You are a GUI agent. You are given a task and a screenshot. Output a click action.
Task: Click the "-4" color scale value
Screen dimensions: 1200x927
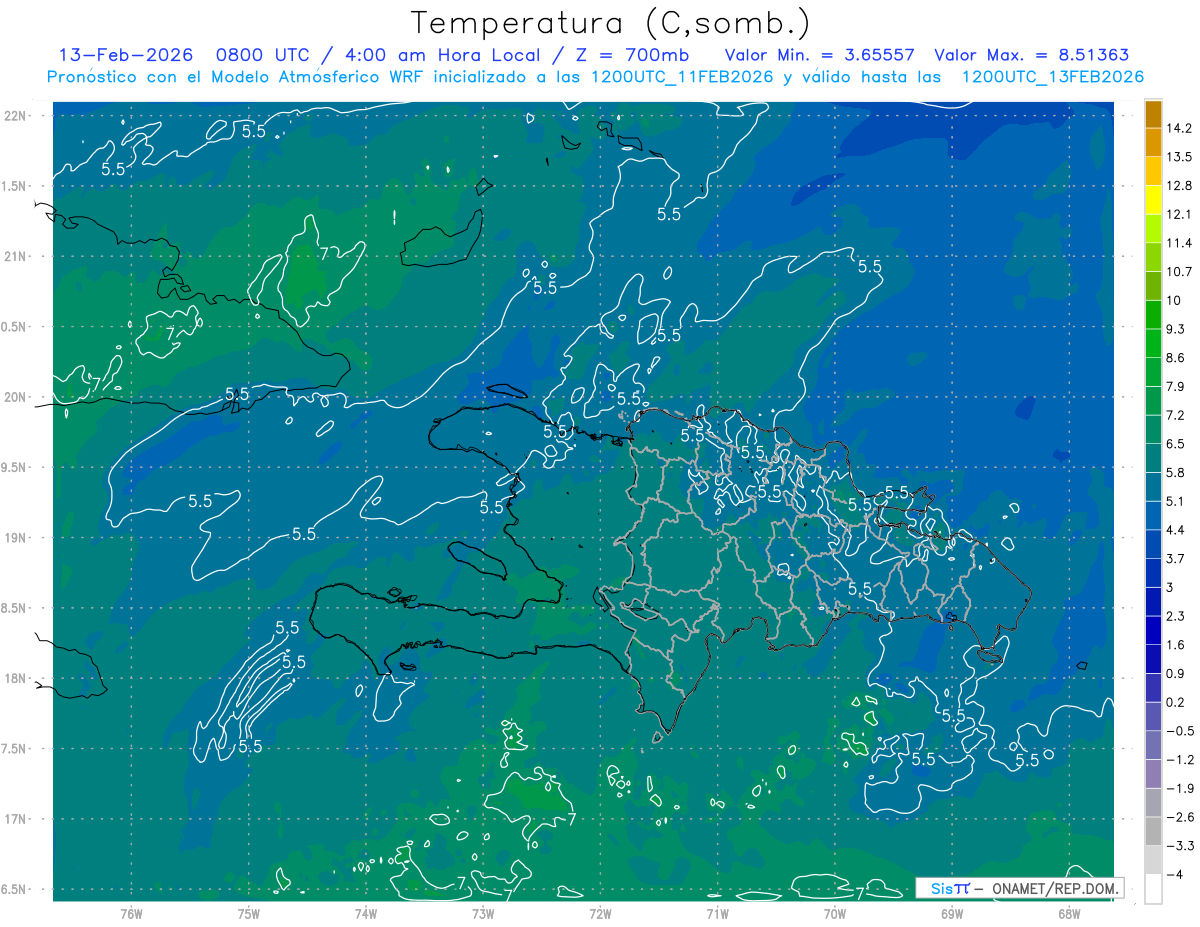1175,874
